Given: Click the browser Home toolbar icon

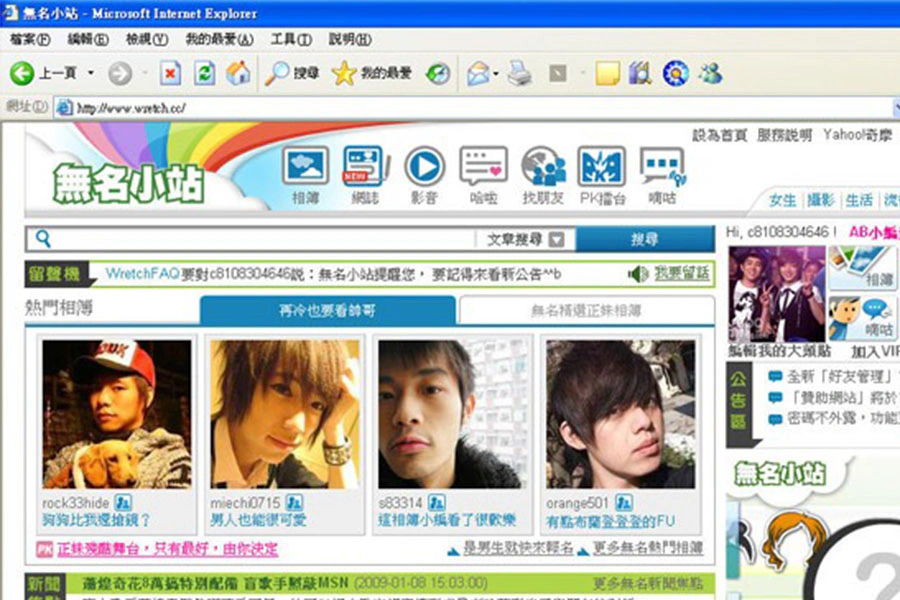Looking at the screenshot, I should tap(238, 73).
